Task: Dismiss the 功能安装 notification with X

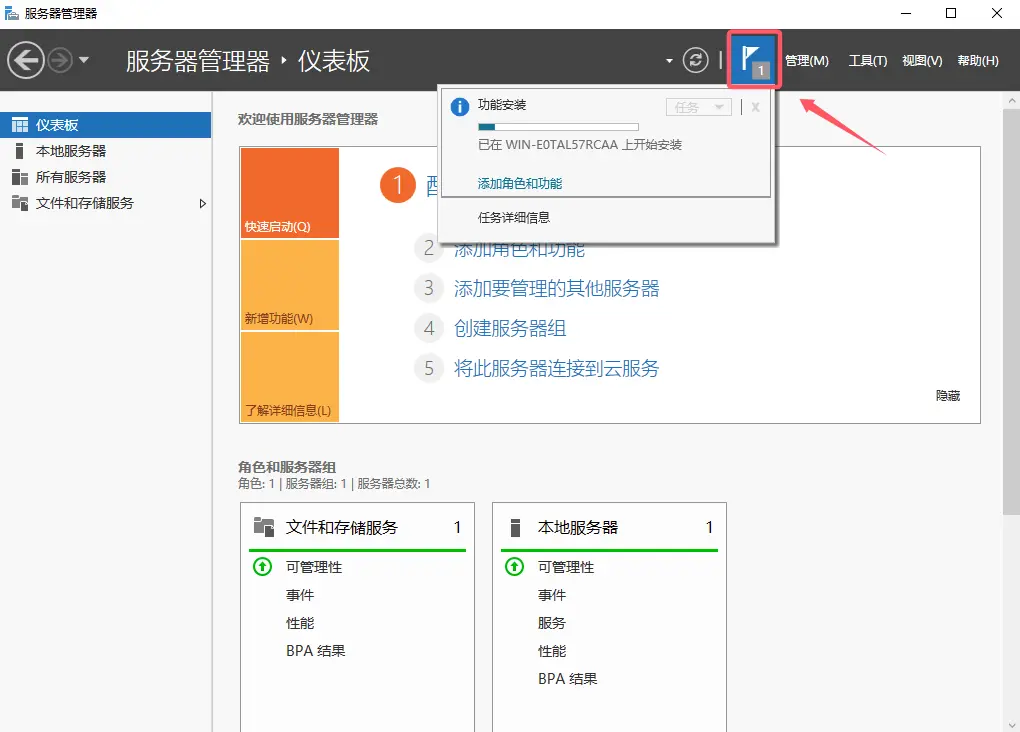Action: tap(755, 107)
